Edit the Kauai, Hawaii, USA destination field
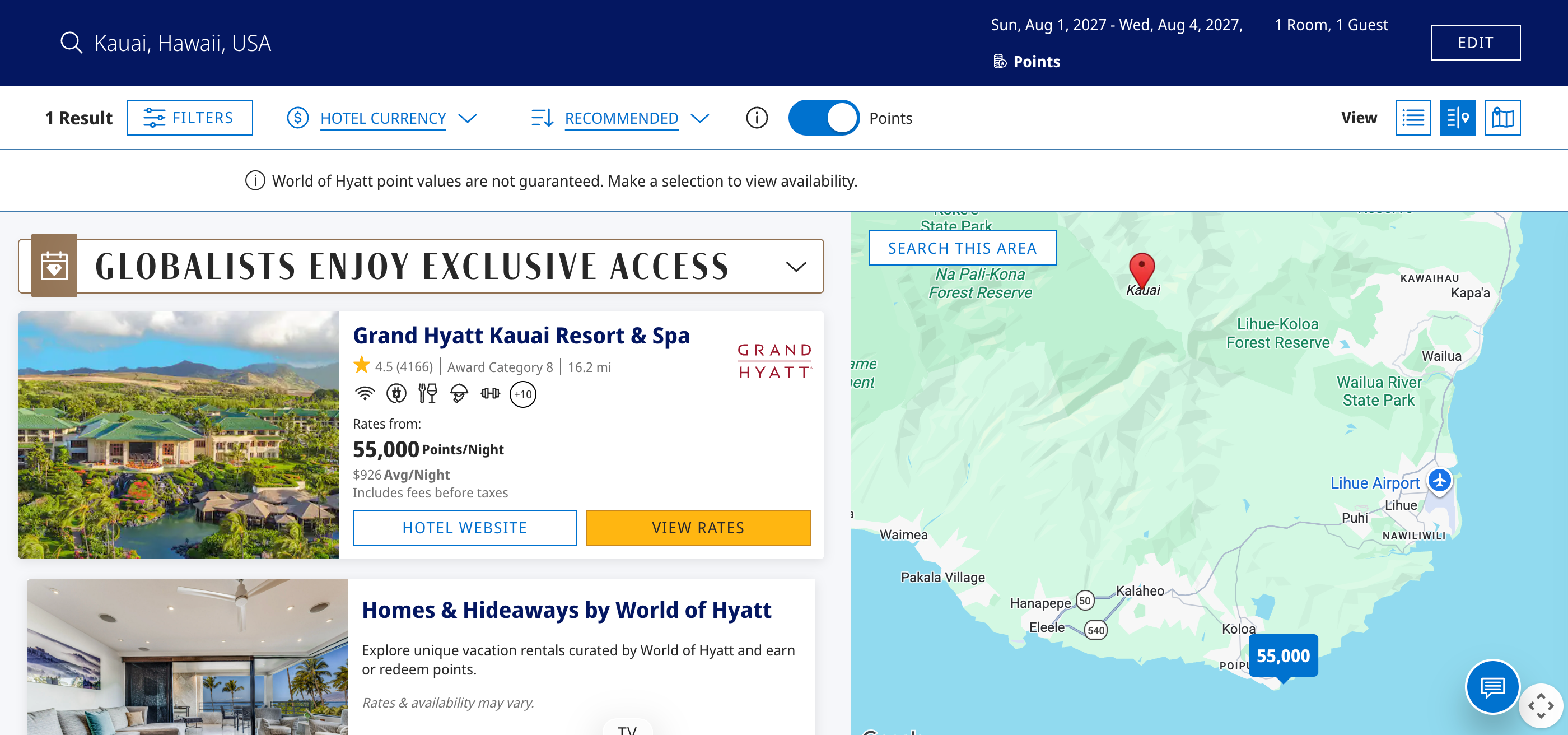Screen dimensions: 1568x735 183,43
